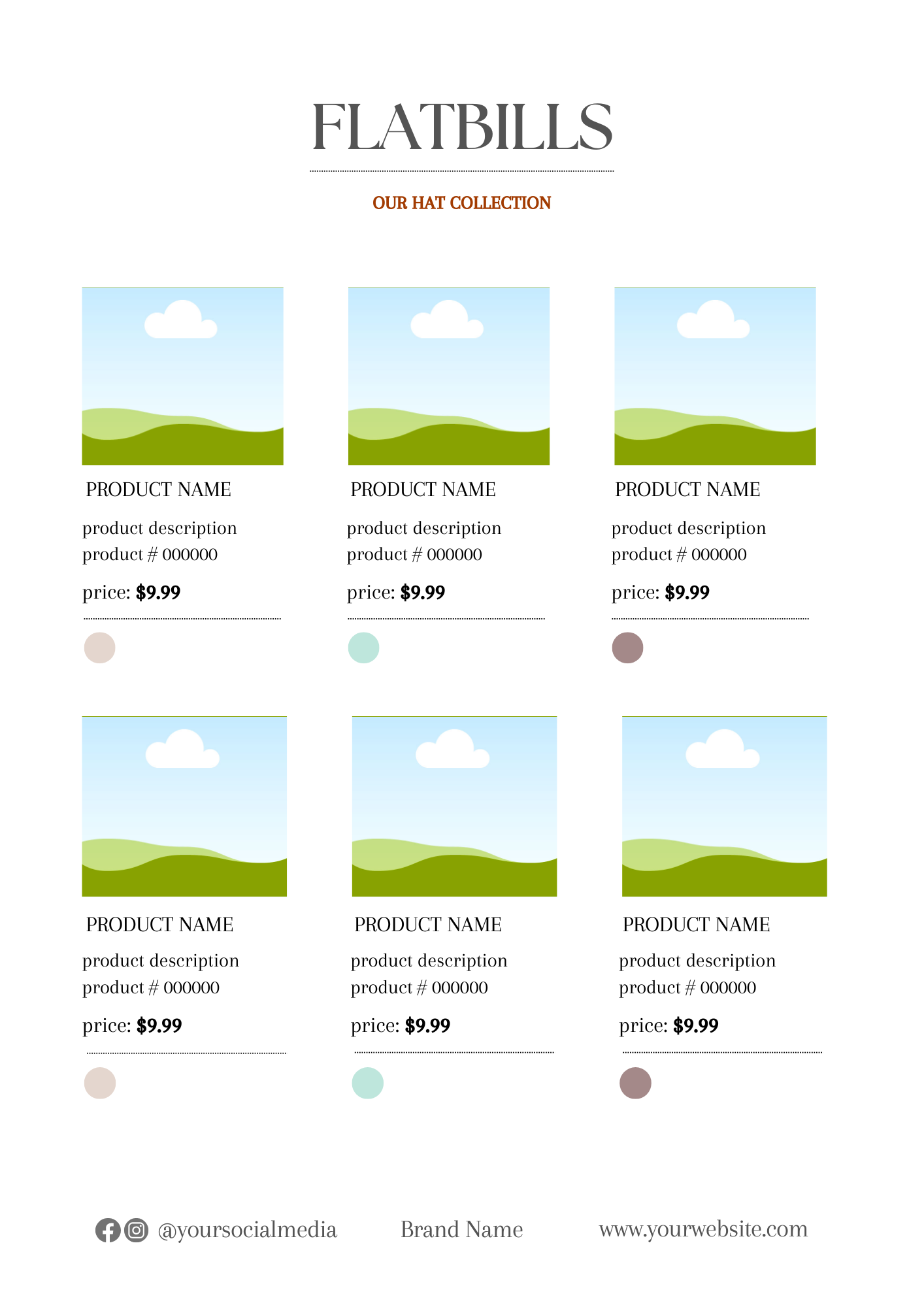Select the top-right product image
Screen dimensions: 924x1307
click(x=715, y=376)
